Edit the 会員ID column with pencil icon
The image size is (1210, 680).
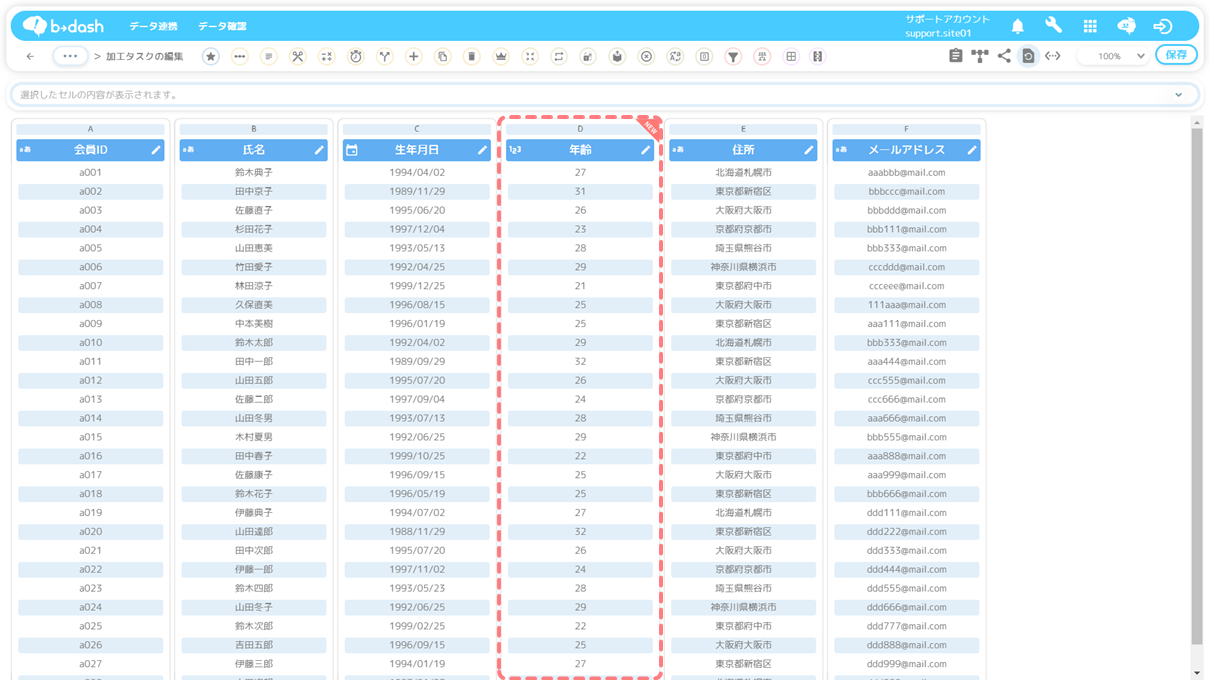pyautogui.click(x=156, y=150)
